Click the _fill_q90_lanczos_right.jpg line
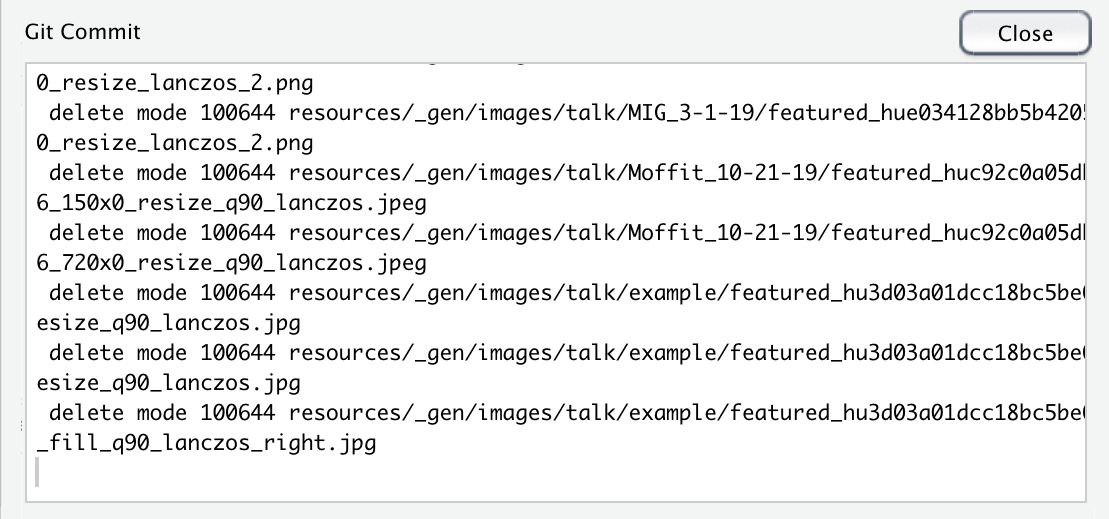Screen dimensions: 1109x519 click(206, 444)
